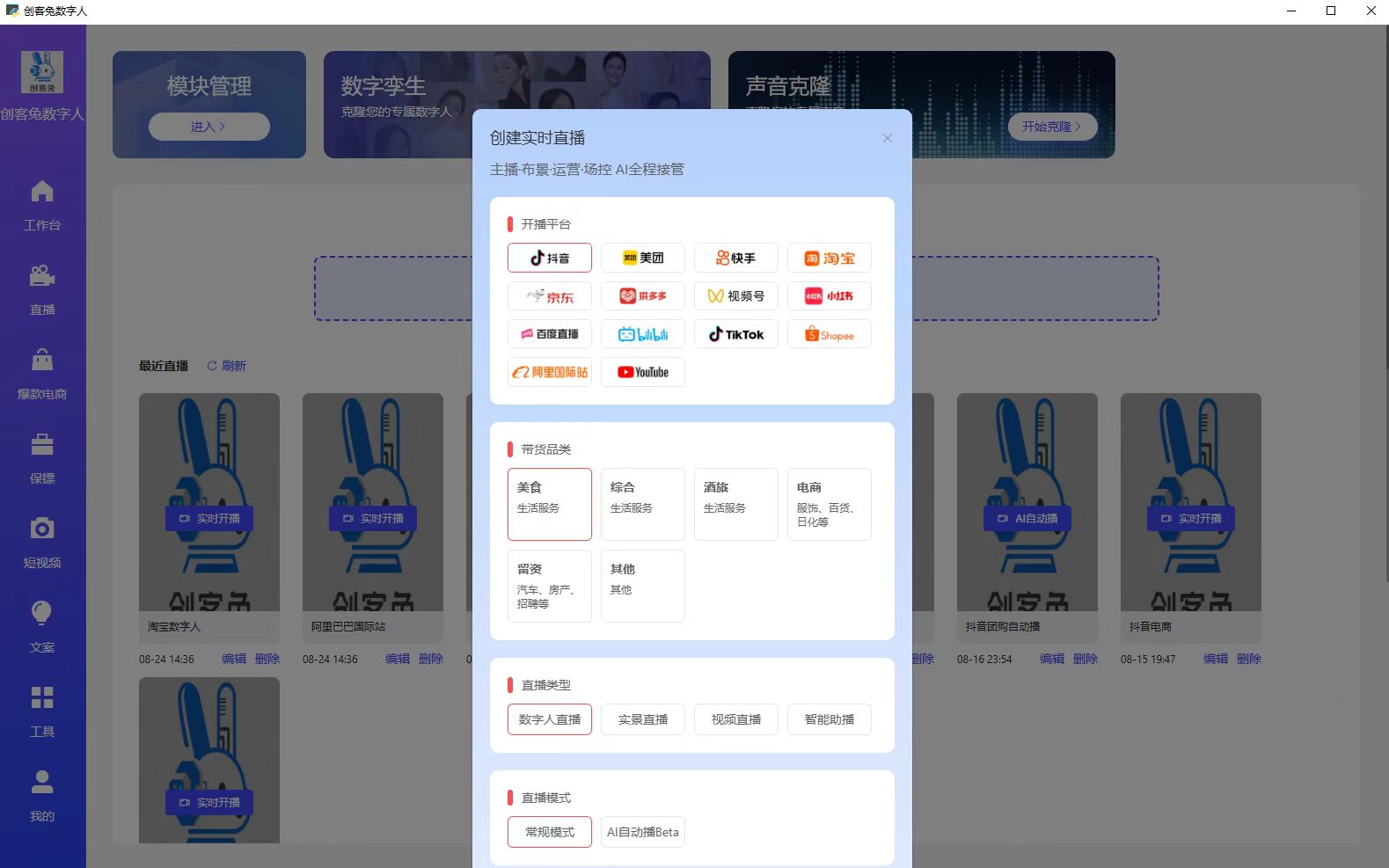Delete the 抖音团购自动播 live entry
Image resolution: width=1389 pixels, height=868 pixels.
click(1086, 659)
